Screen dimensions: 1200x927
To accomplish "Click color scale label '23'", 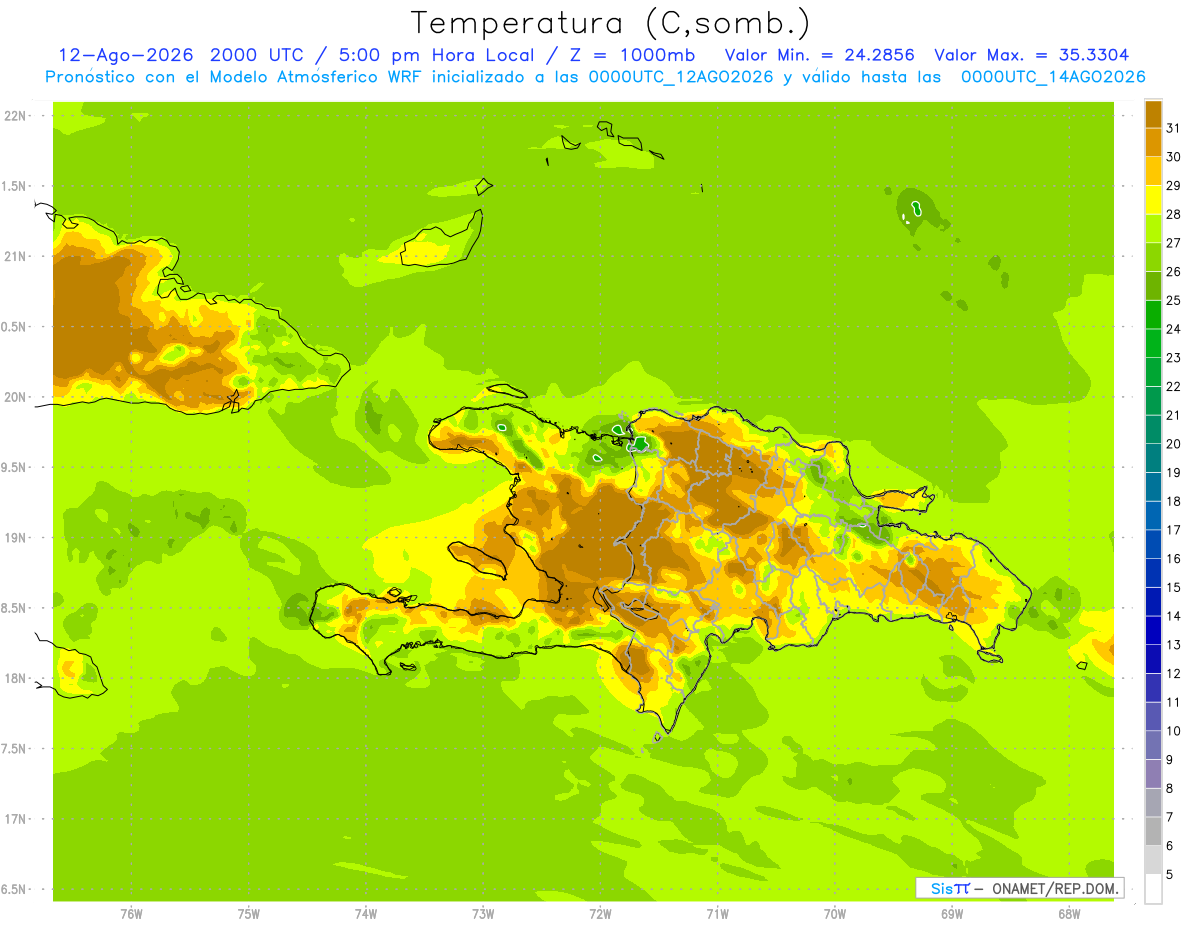I will pyautogui.click(x=1174, y=357).
